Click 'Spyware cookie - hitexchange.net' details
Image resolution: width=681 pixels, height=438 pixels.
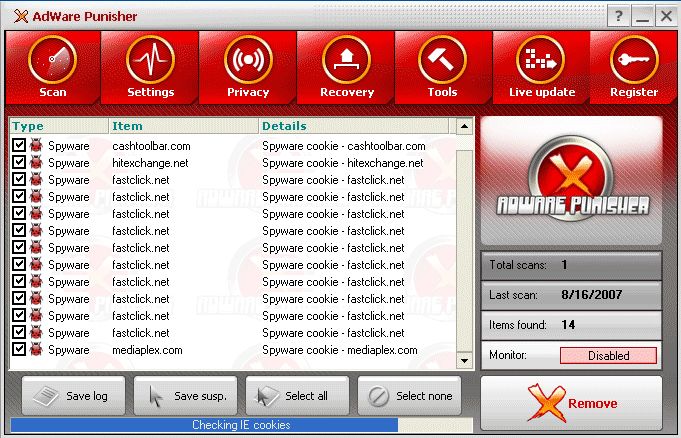click(343, 163)
